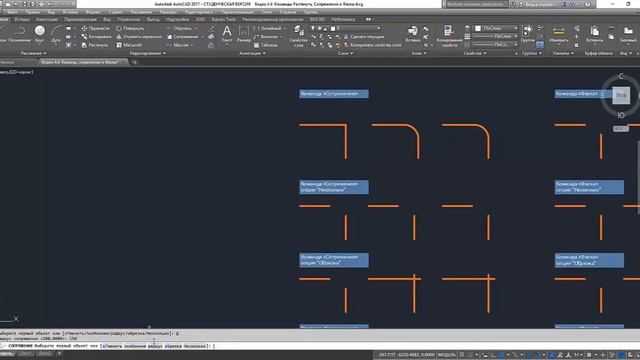Switch to the Вставка (Insert) ribbon tab
The height and width of the screenshot is (360, 640).
pyautogui.click(x=22, y=19)
